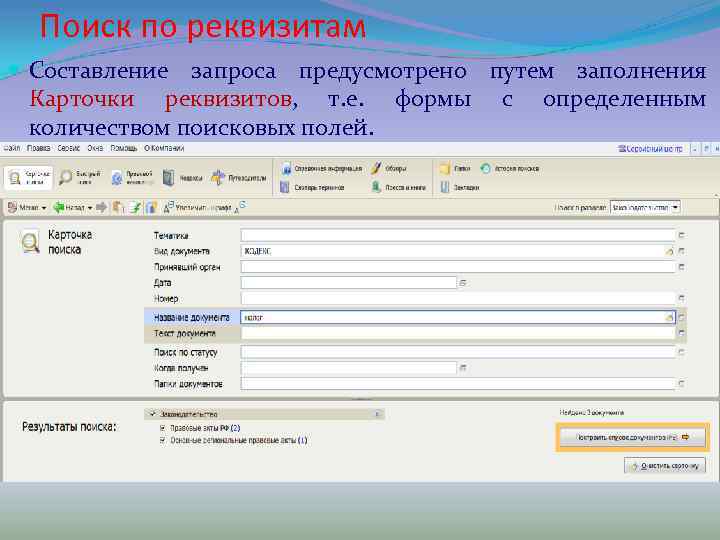The width and height of the screenshot is (720, 540).
Task: Open selection list icon for Принявший орган
Action: [681, 267]
